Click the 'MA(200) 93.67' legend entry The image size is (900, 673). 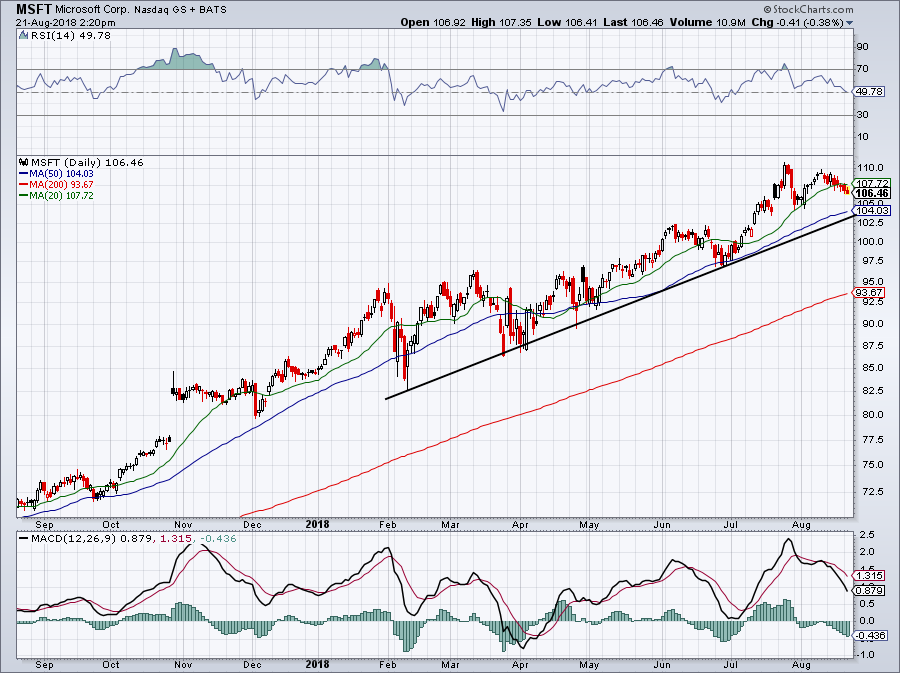(61, 184)
